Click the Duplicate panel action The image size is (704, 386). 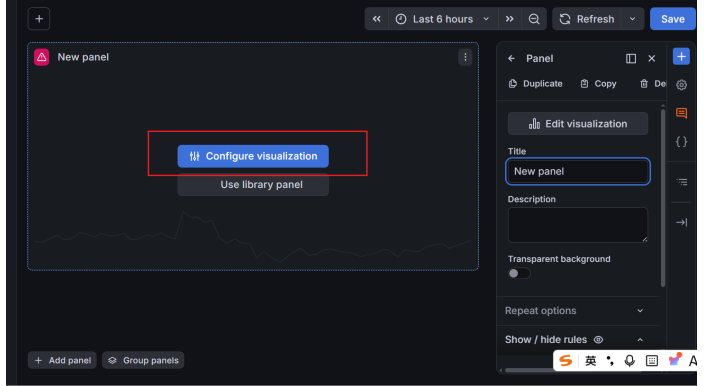[x=536, y=84]
